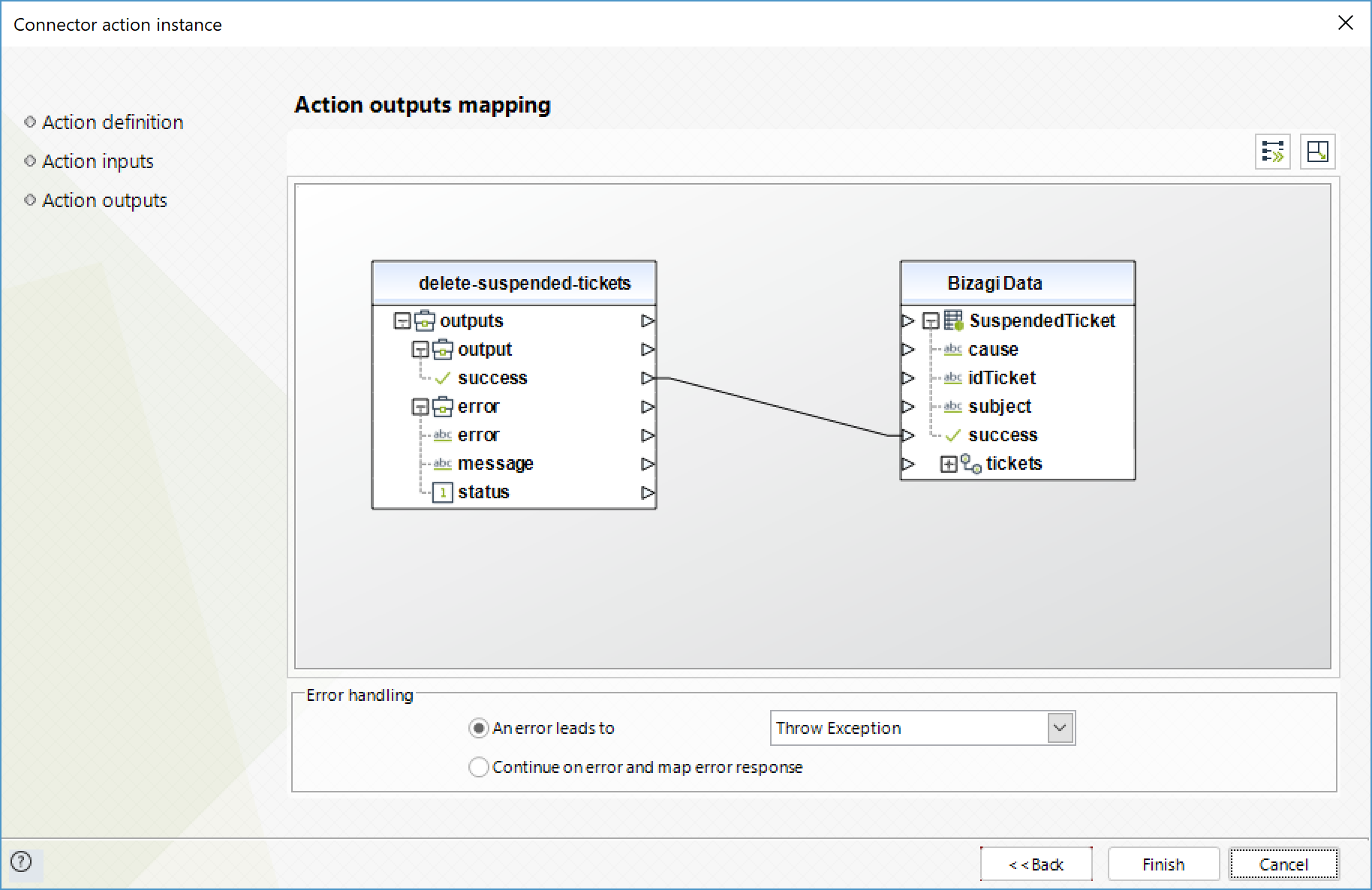Click the Cancel button

[1283, 864]
